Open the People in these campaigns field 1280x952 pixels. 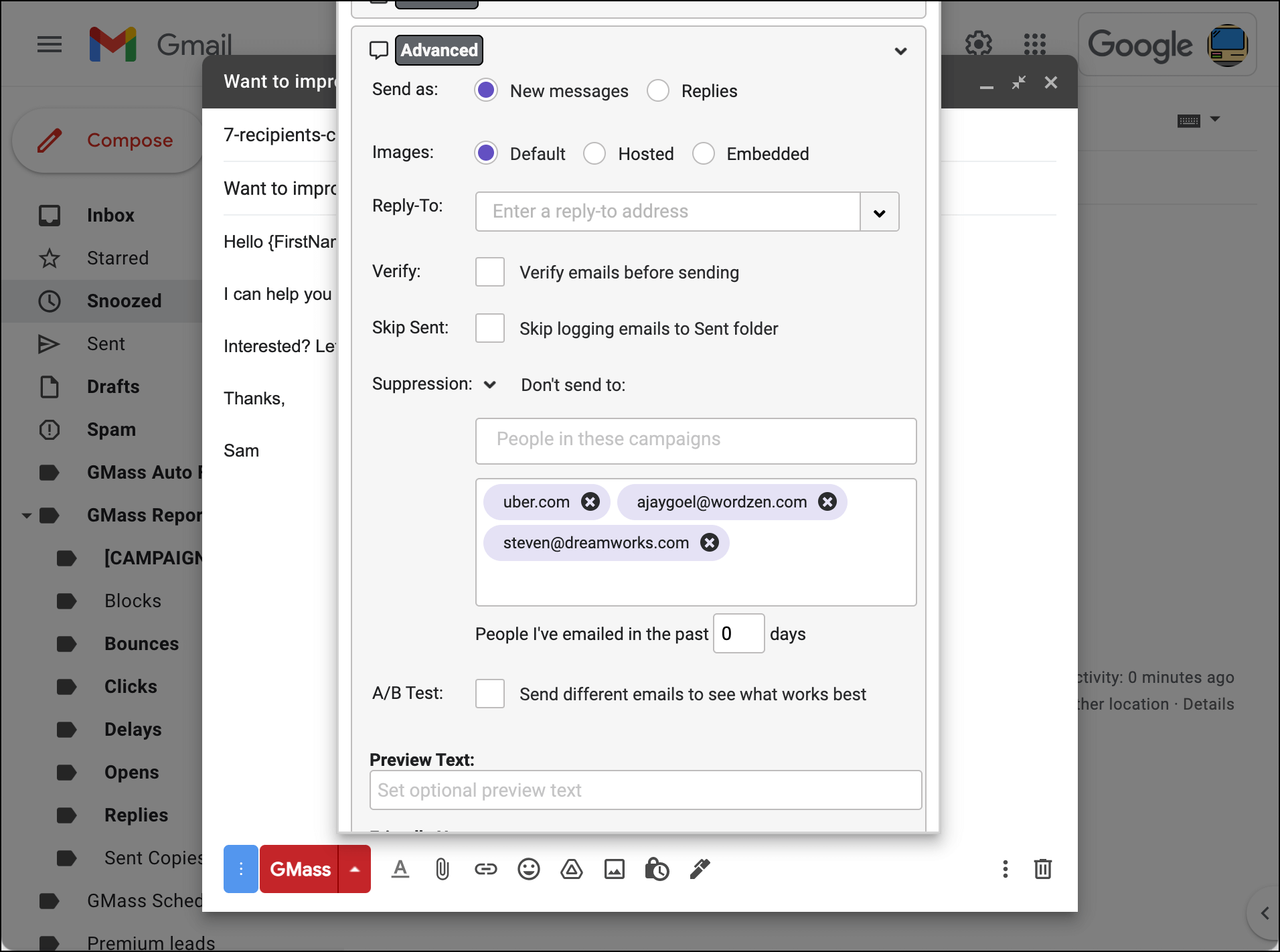(x=696, y=441)
